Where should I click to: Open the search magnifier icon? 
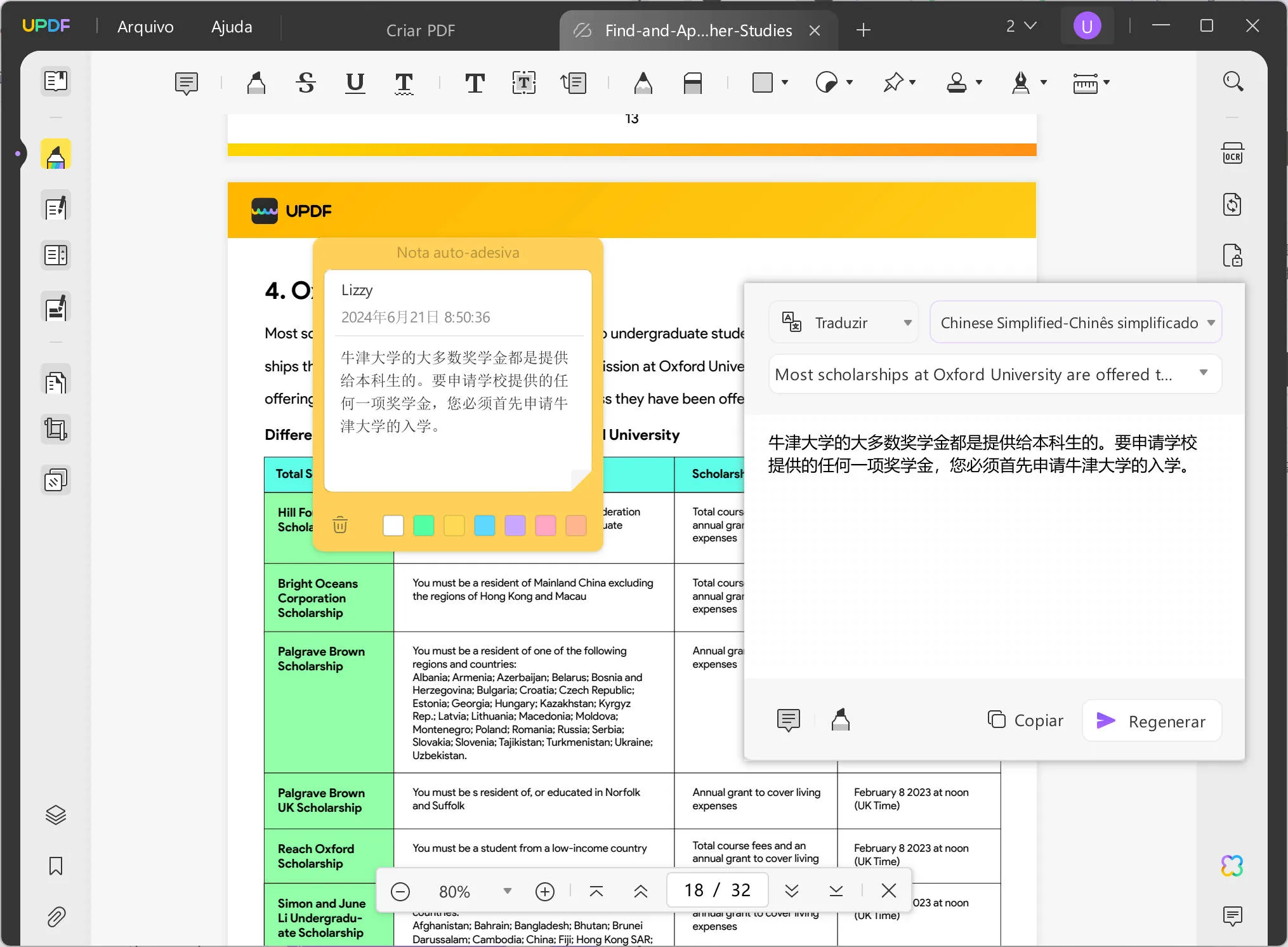coord(1233,81)
